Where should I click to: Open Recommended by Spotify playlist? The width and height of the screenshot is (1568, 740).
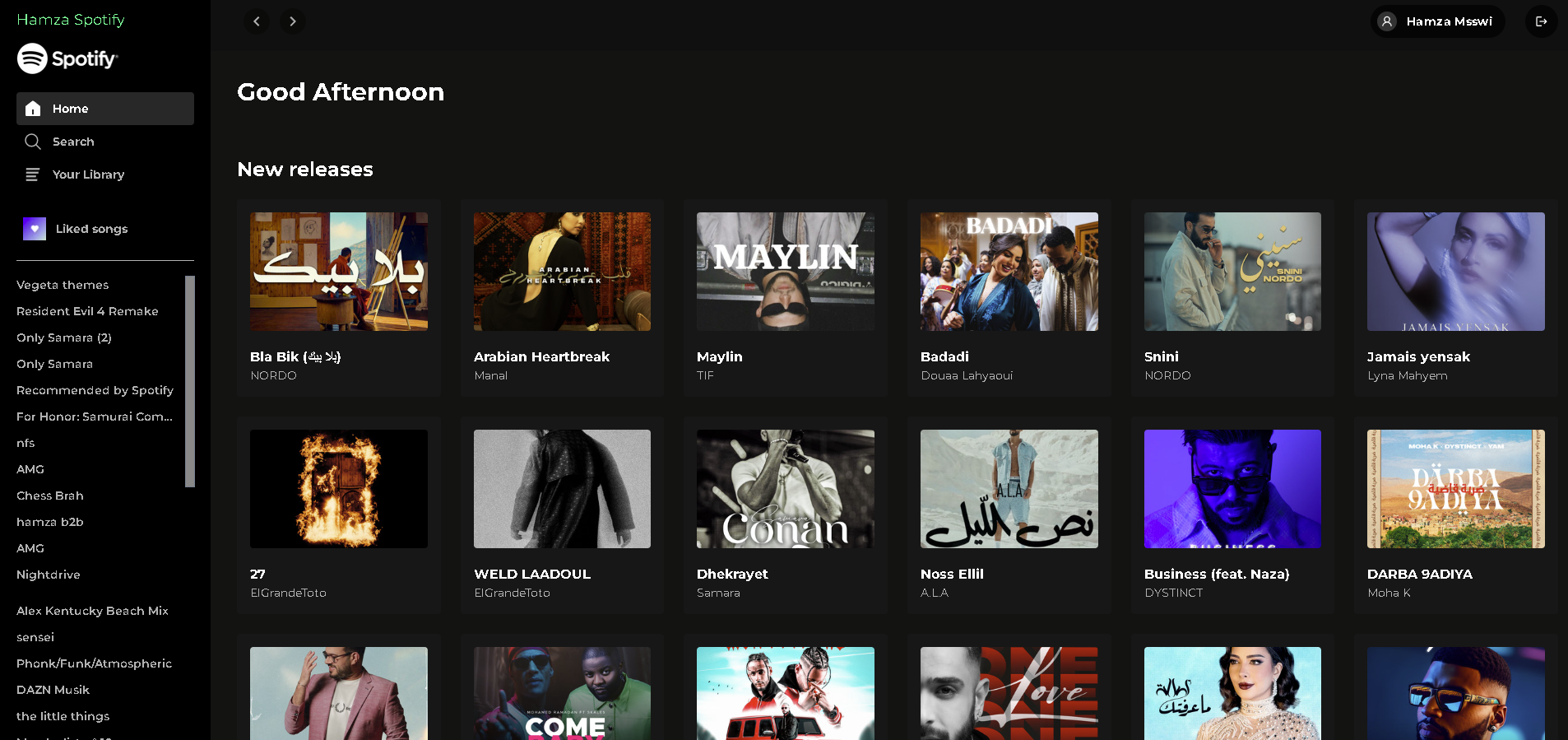click(95, 390)
